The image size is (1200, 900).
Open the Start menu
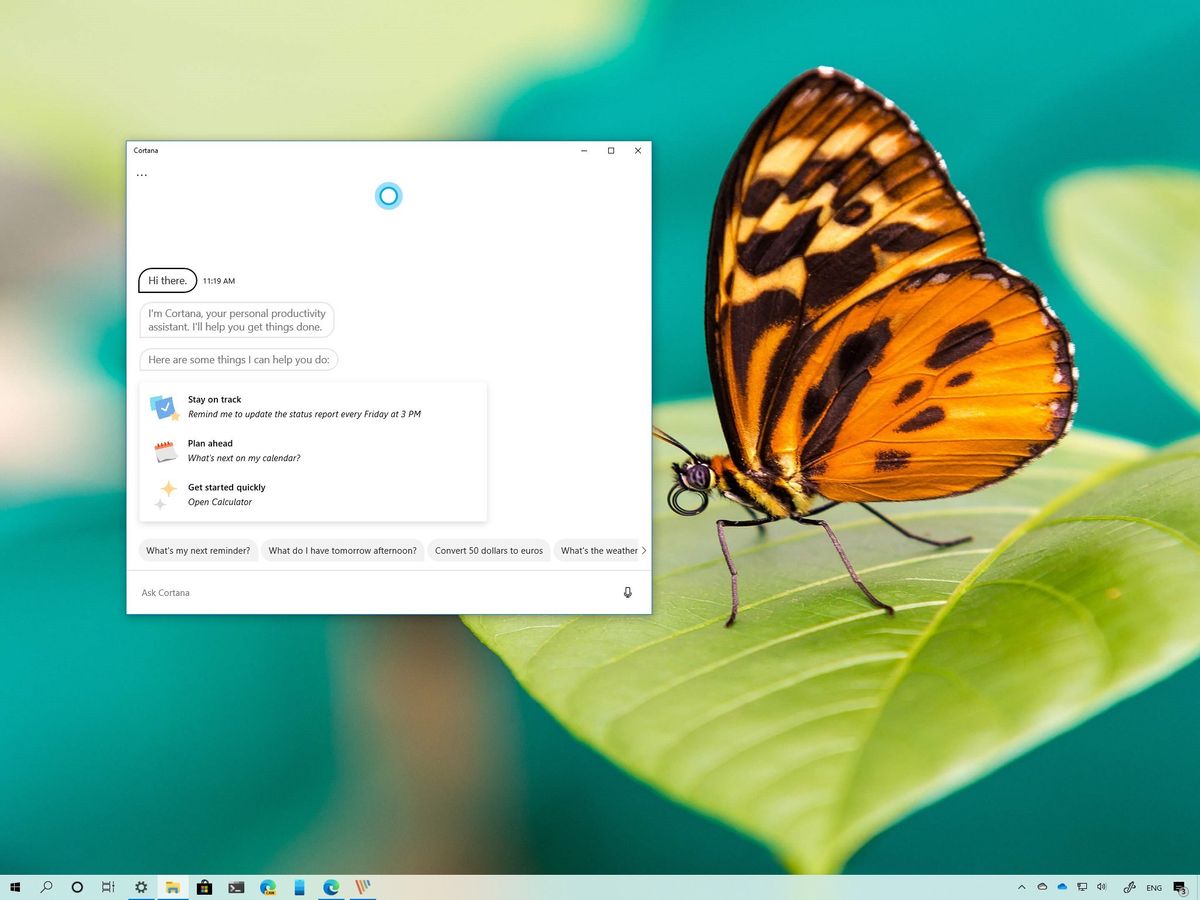coord(15,887)
